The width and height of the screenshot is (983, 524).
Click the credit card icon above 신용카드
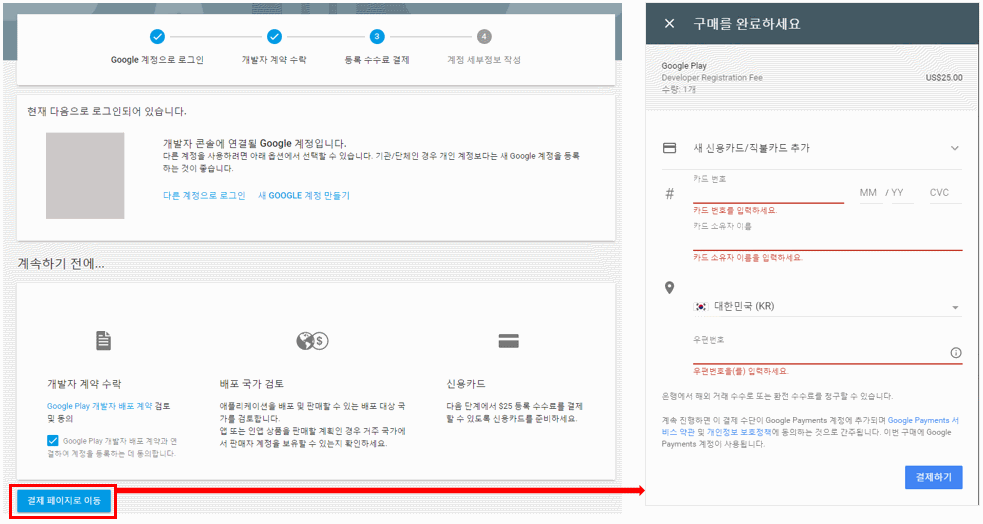(x=508, y=341)
